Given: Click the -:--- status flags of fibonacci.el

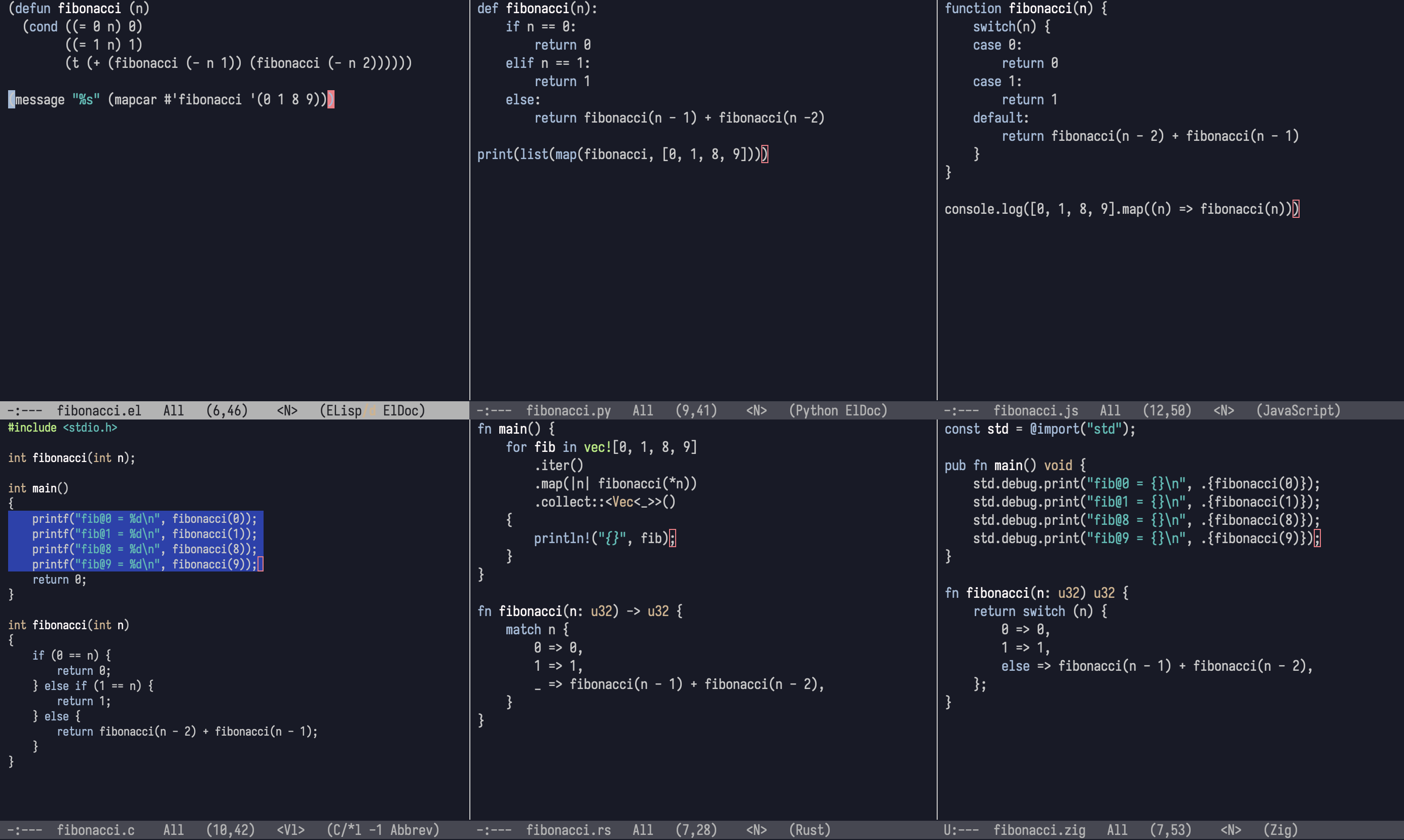Looking at the screenshot, I should (x=25, y=410).
